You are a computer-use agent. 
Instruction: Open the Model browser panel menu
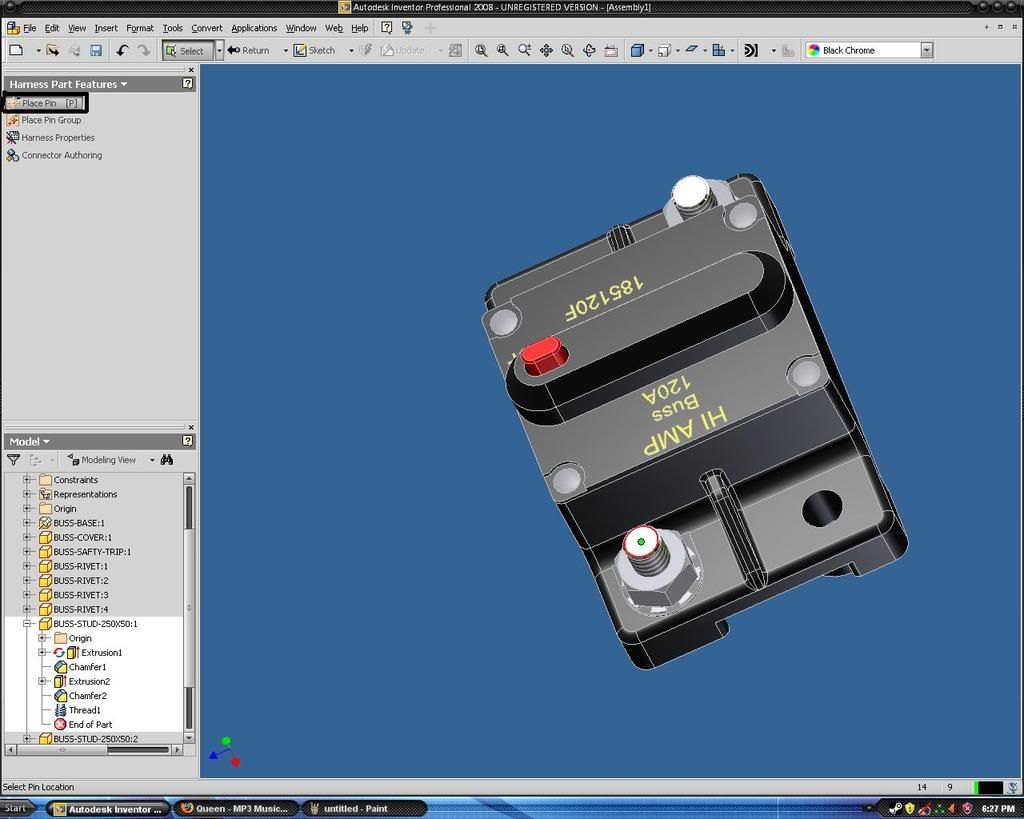coord(46,442)
